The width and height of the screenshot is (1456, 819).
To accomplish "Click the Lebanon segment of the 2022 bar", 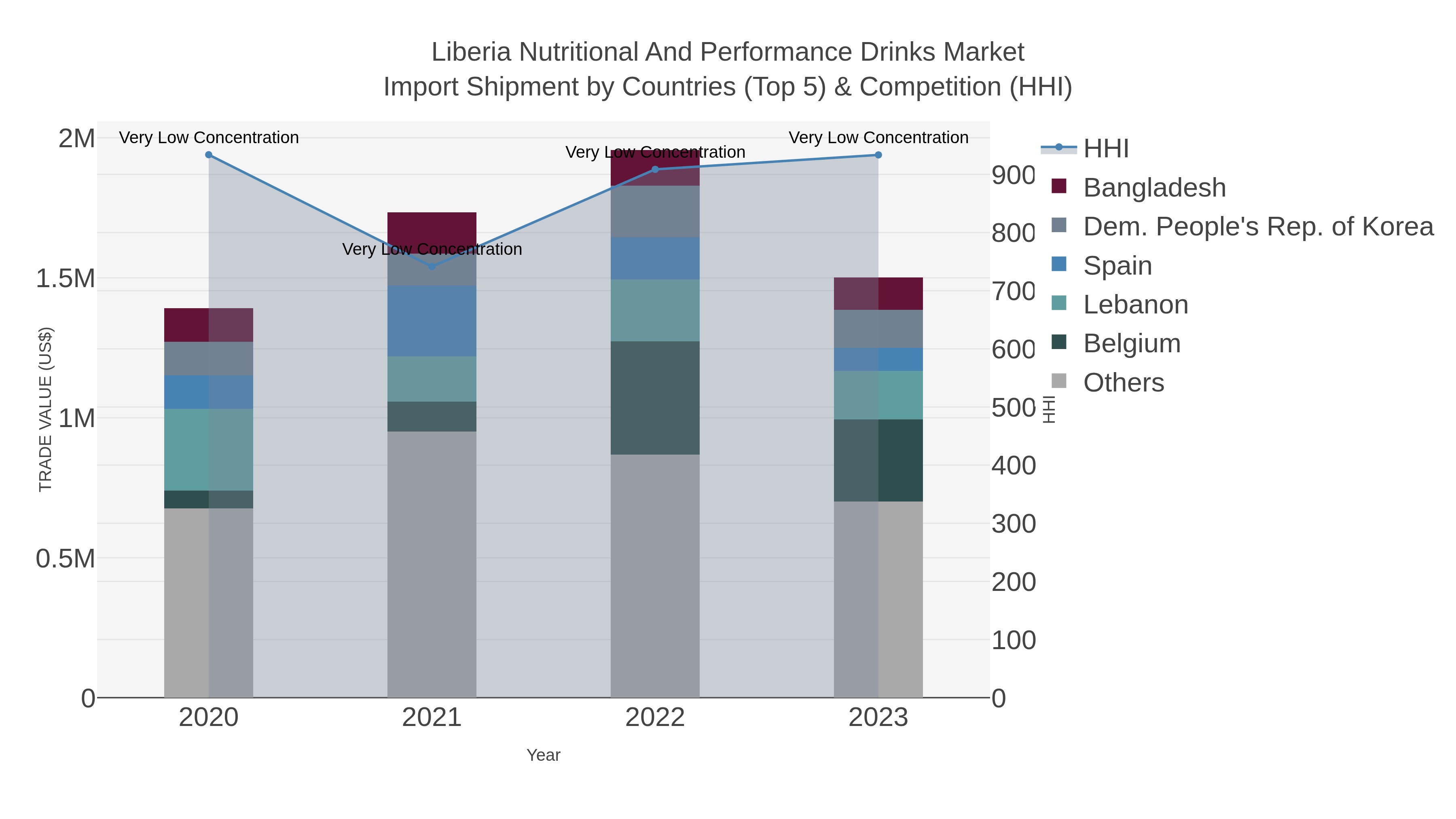I will [655, 310].
